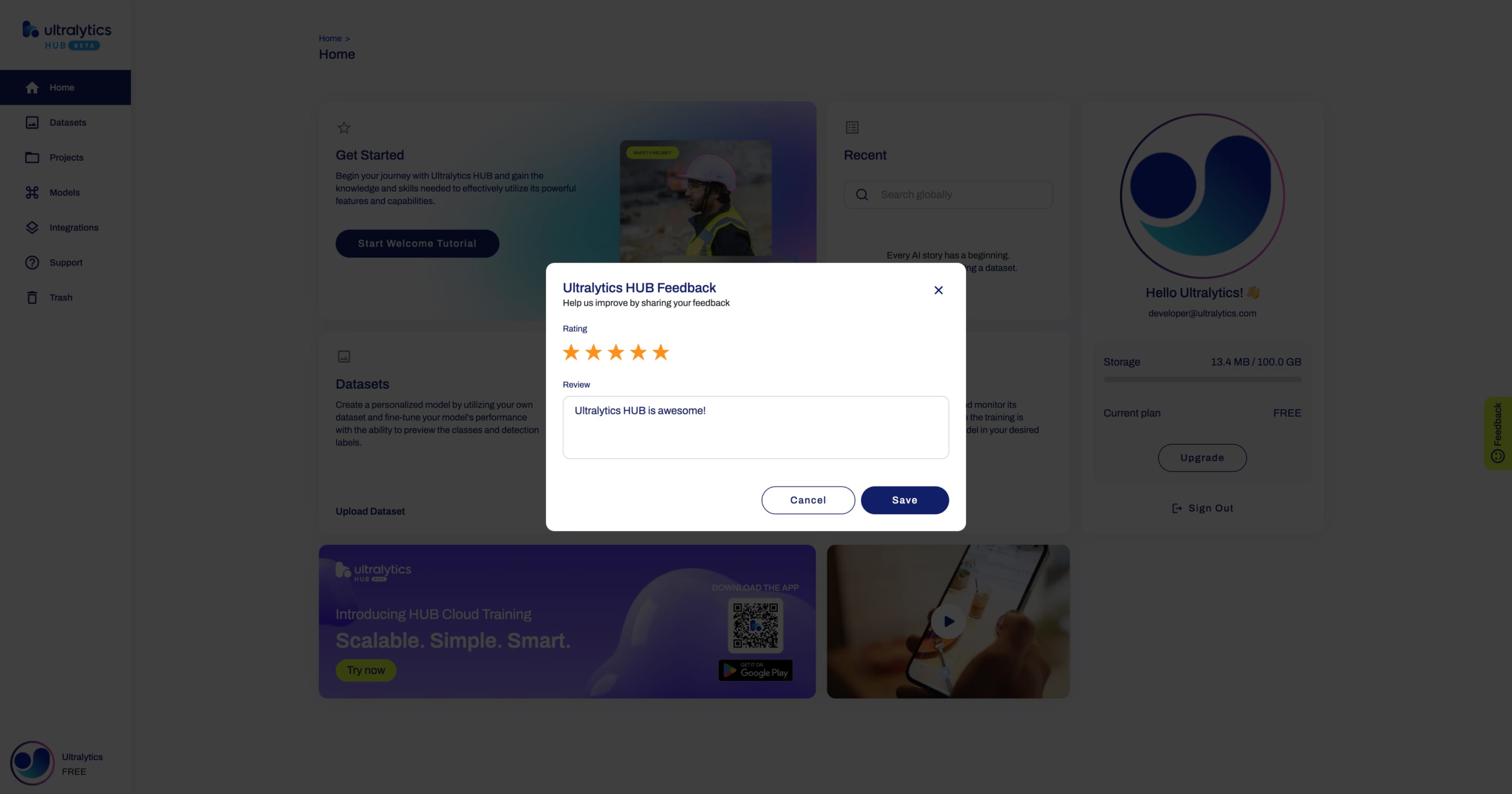The height and width of the screenshot is (794, 1512).
Task: Click the Sign Out icon
Action: (x=1177, y=508)
